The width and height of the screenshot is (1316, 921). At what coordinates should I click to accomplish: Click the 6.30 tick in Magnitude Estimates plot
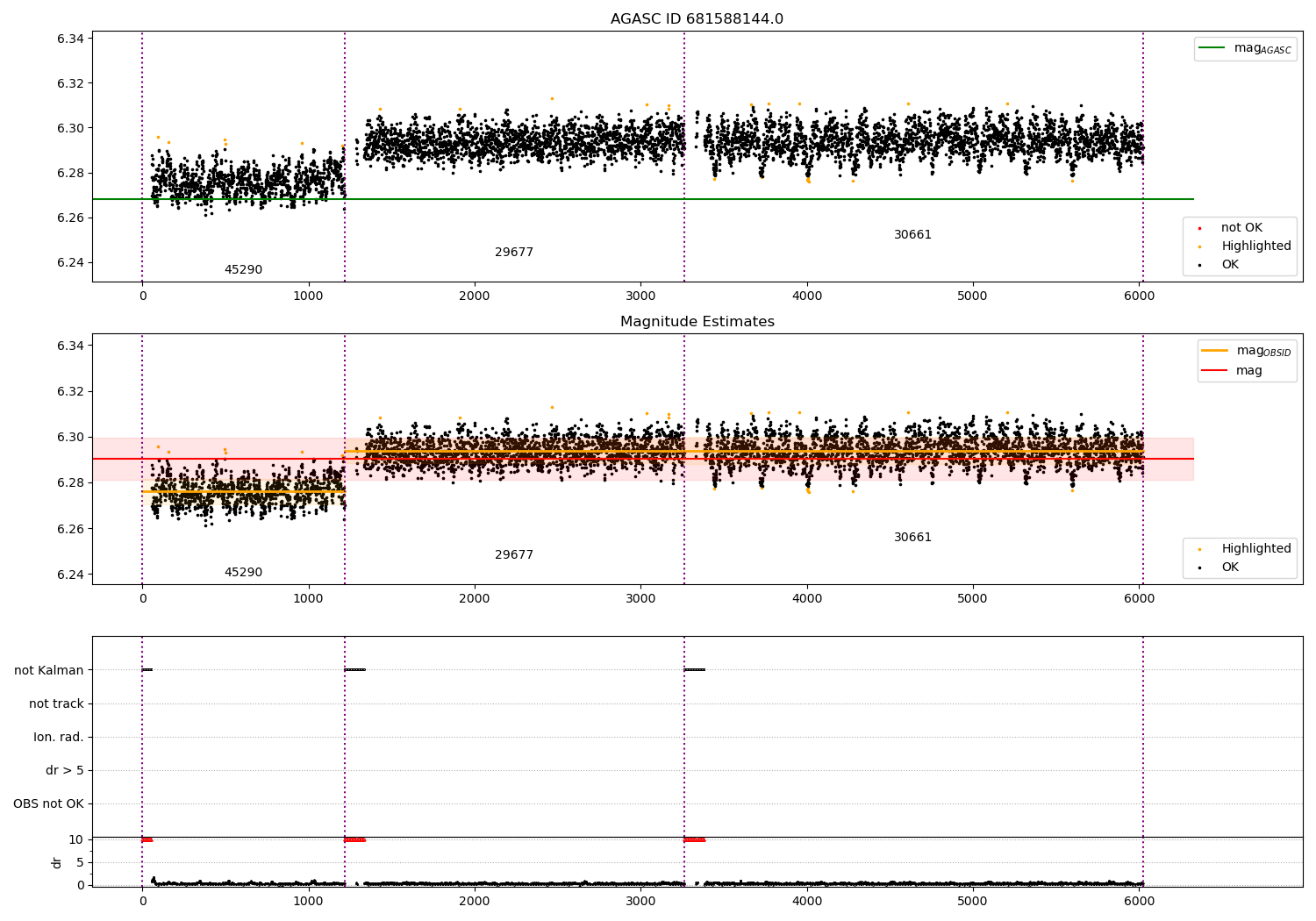71,438
